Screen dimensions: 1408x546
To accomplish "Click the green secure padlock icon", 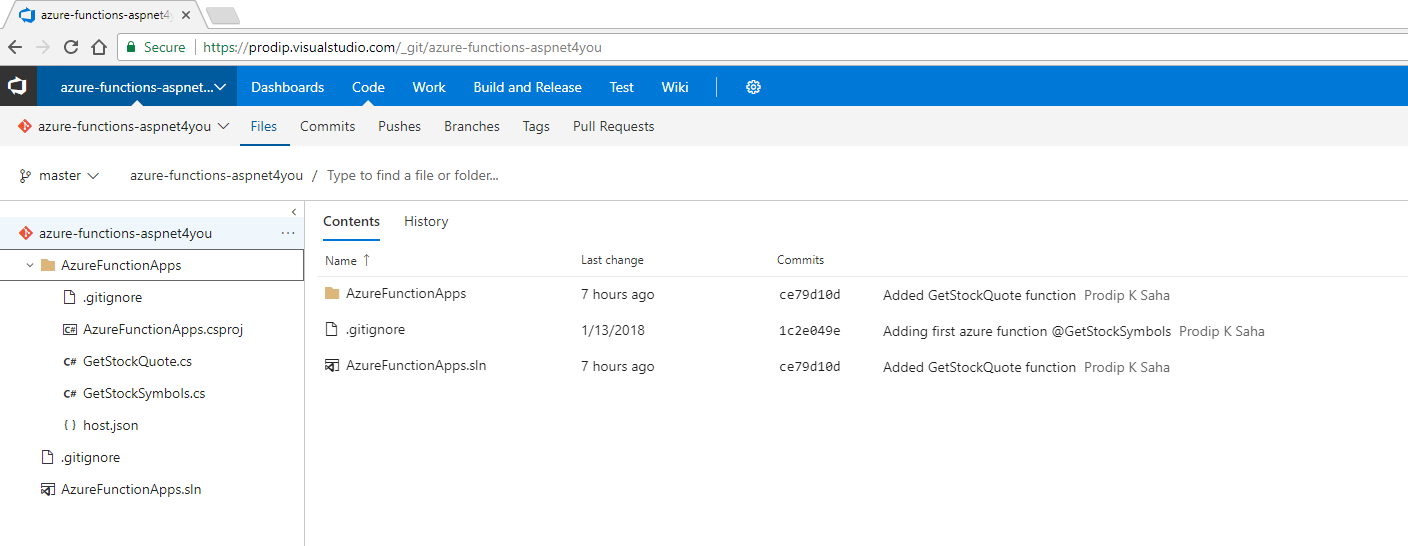I will [131, 47].
